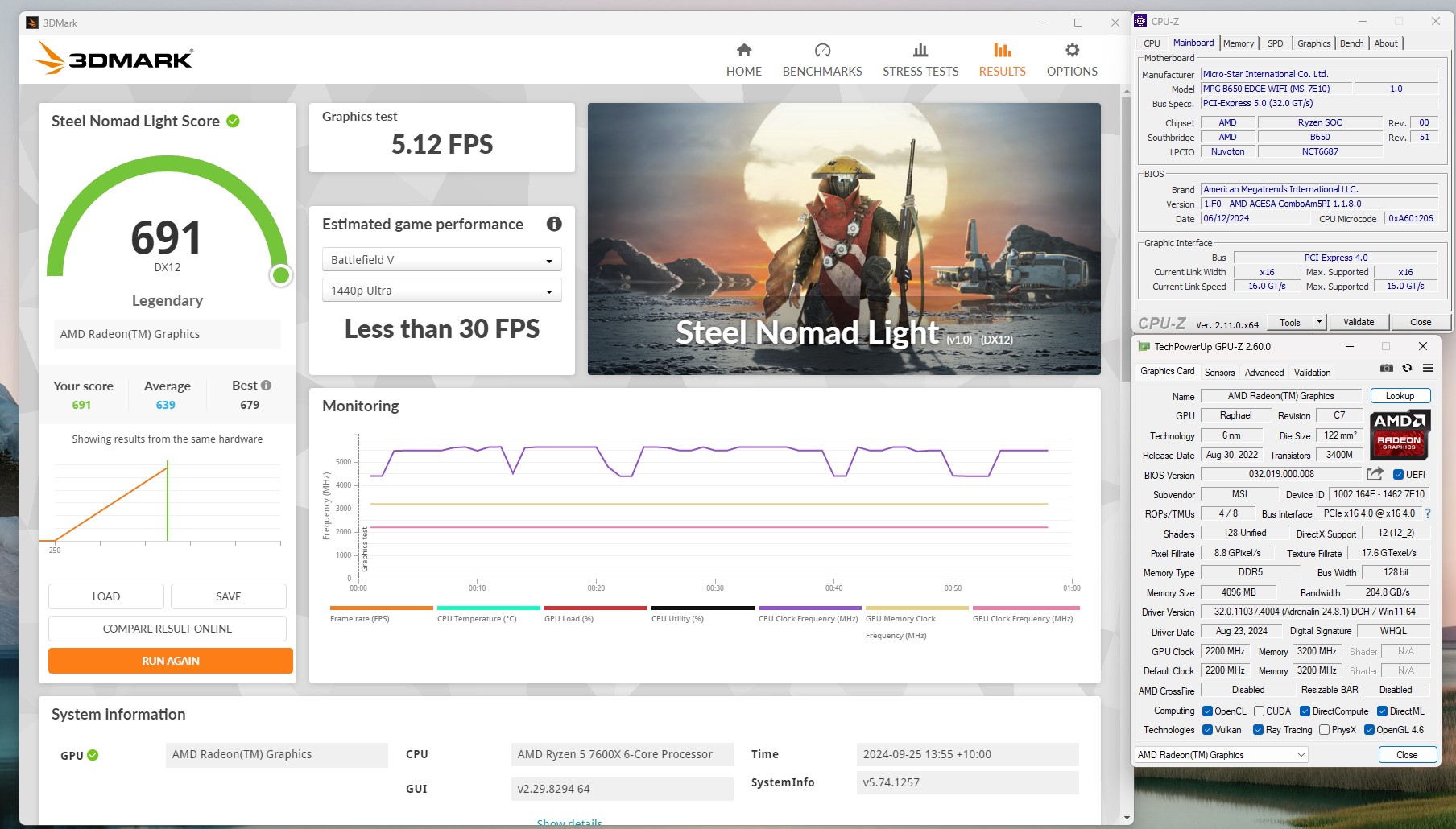Open GPU-Z hamburger menu

(x=1428, y=368)
